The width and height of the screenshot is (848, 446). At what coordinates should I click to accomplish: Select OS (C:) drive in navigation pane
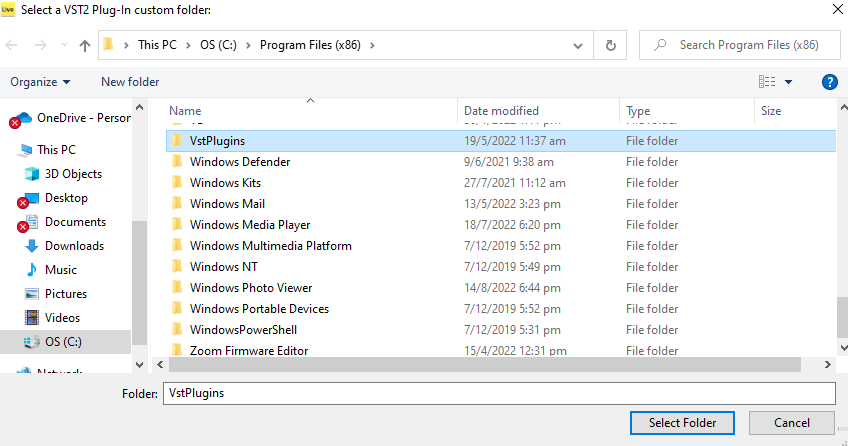coord(65,342)
